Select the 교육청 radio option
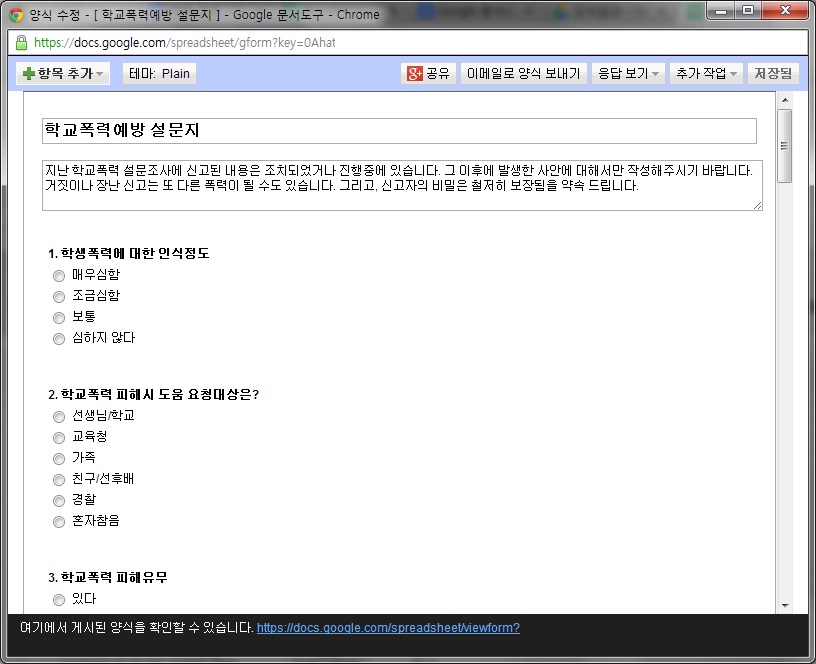This screenshot has height=664, width=816. tap(59, 438)
